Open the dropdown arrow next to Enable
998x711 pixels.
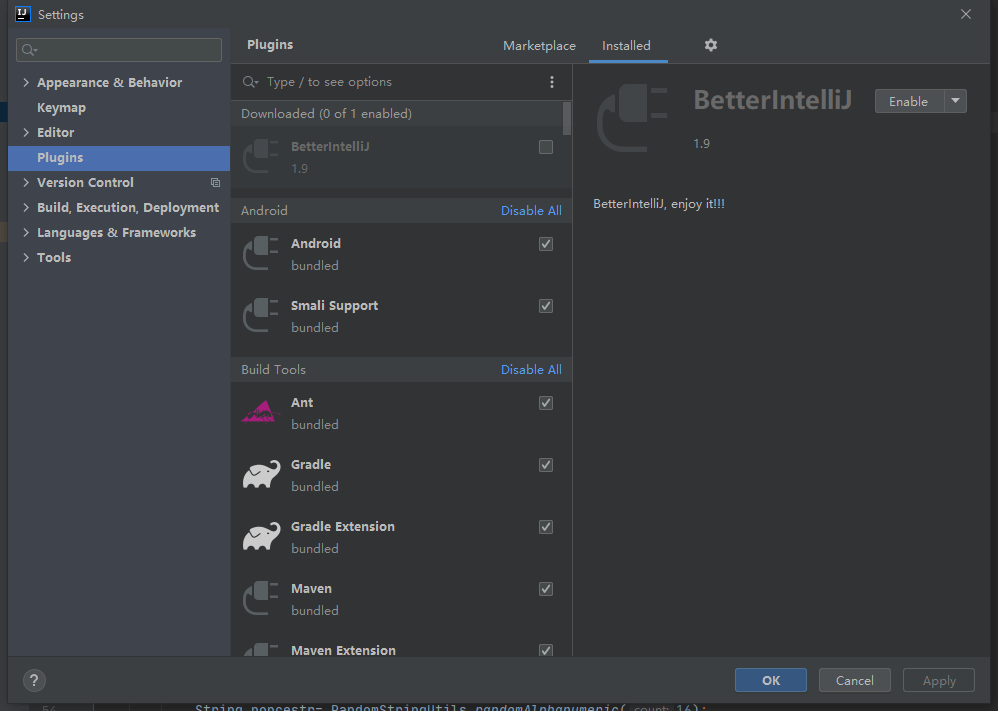[x=955, y=101]
